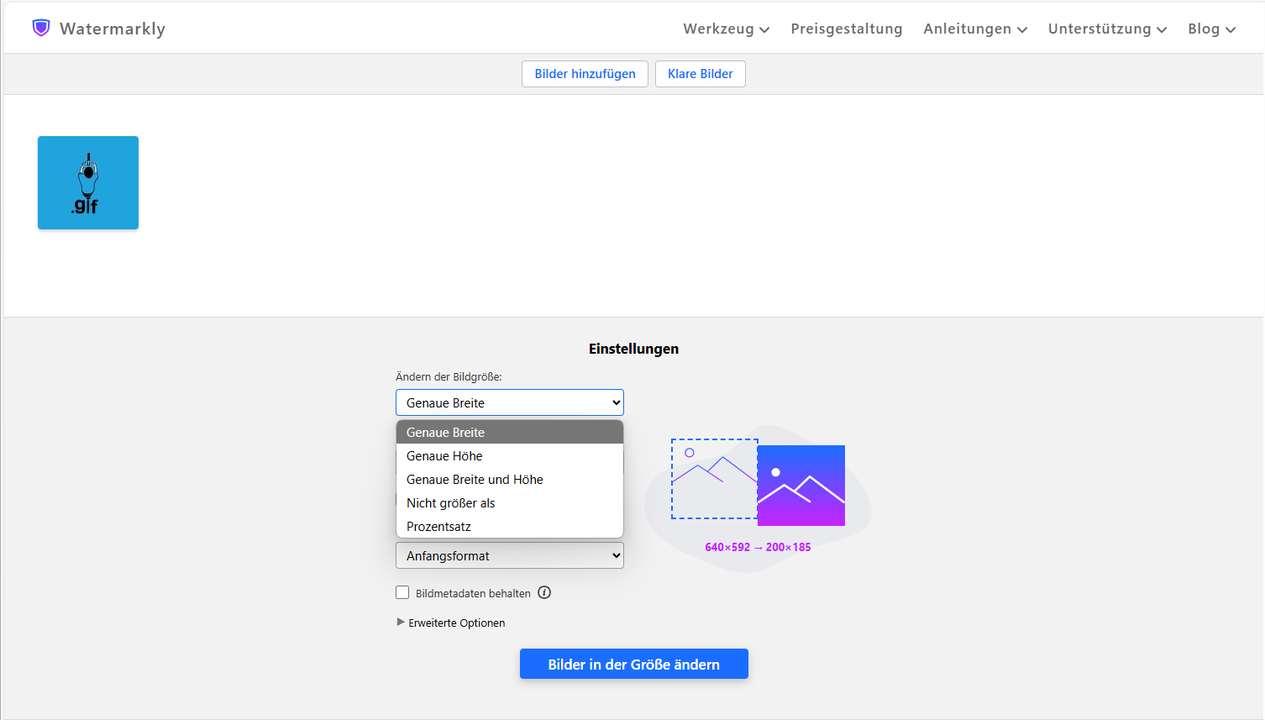Enable the Bildmetadaten behalten checkbox
The height and width of the screenshot is (720, 1265).
point(403,592)
